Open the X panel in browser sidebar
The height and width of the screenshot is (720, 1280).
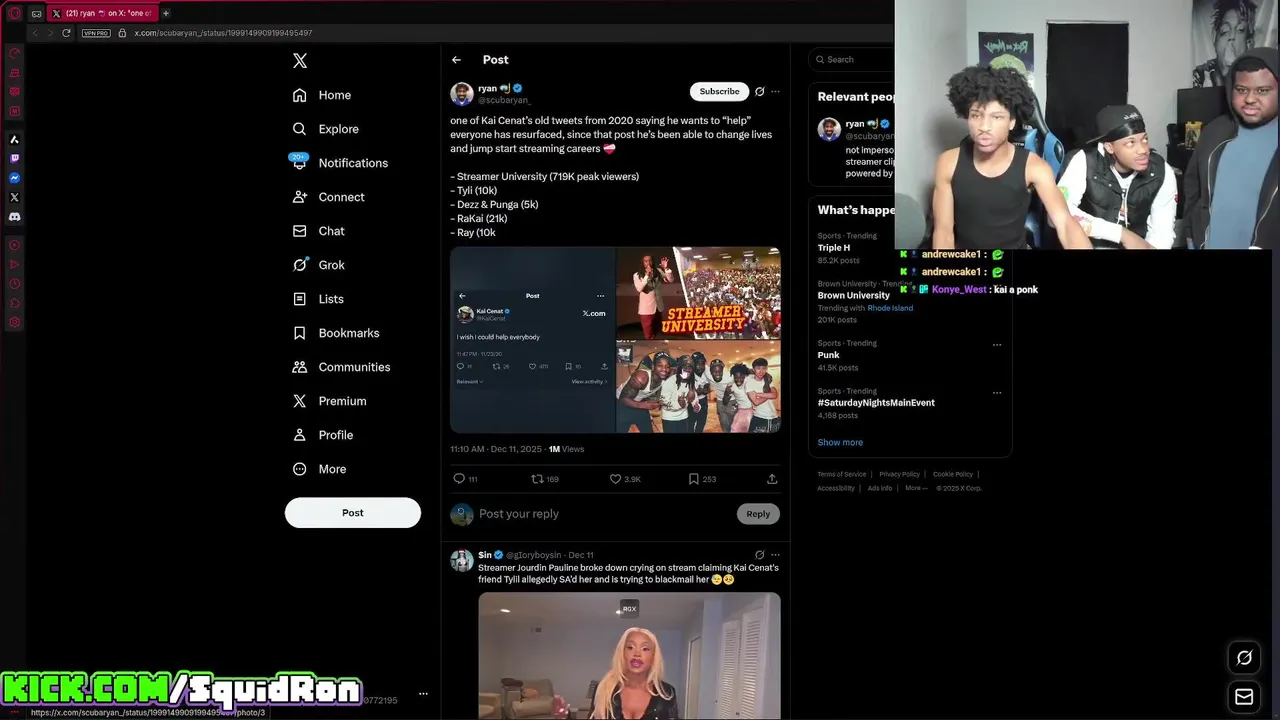[x=14, y=197]
